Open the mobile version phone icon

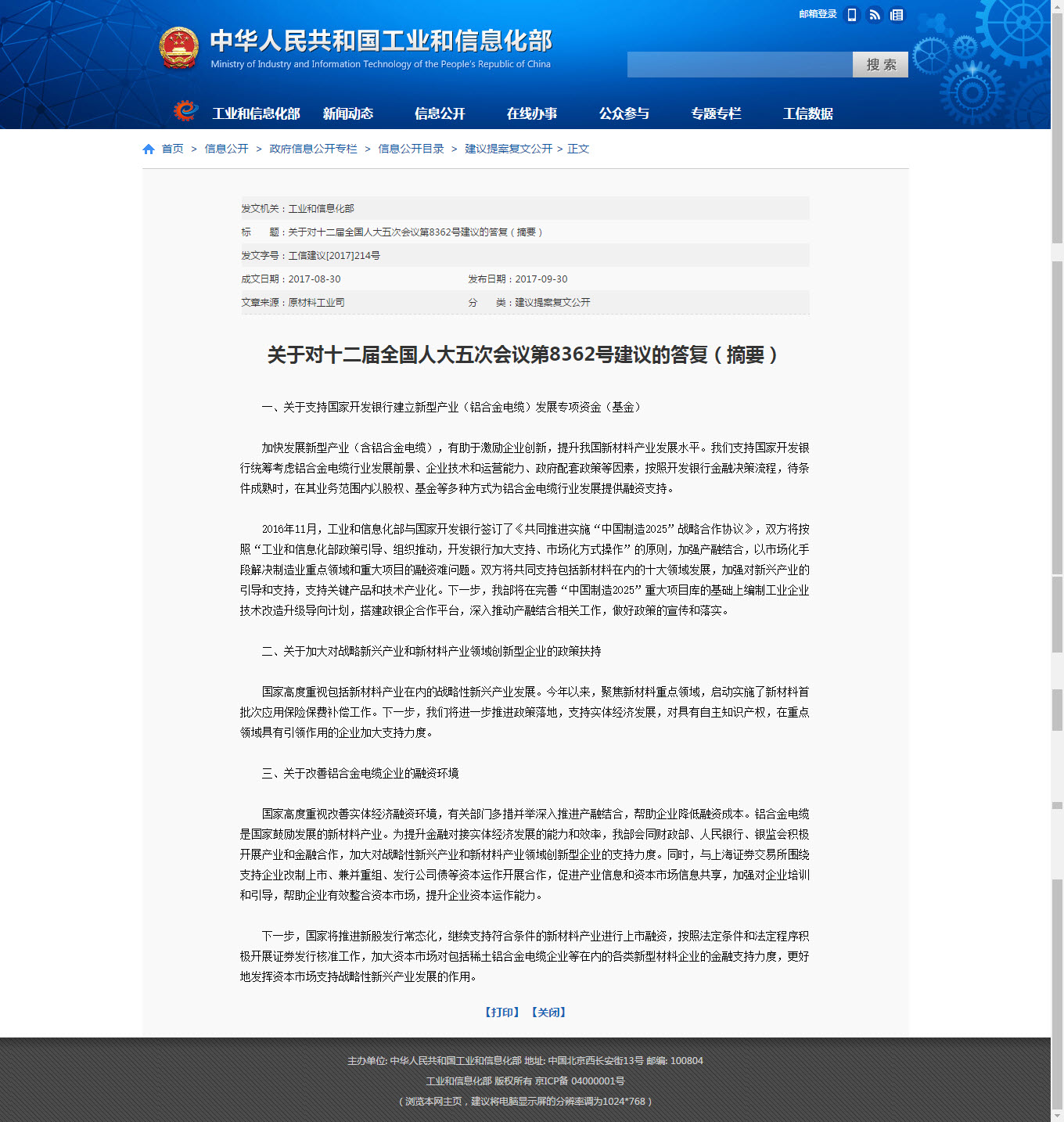(x=852, y=15)
